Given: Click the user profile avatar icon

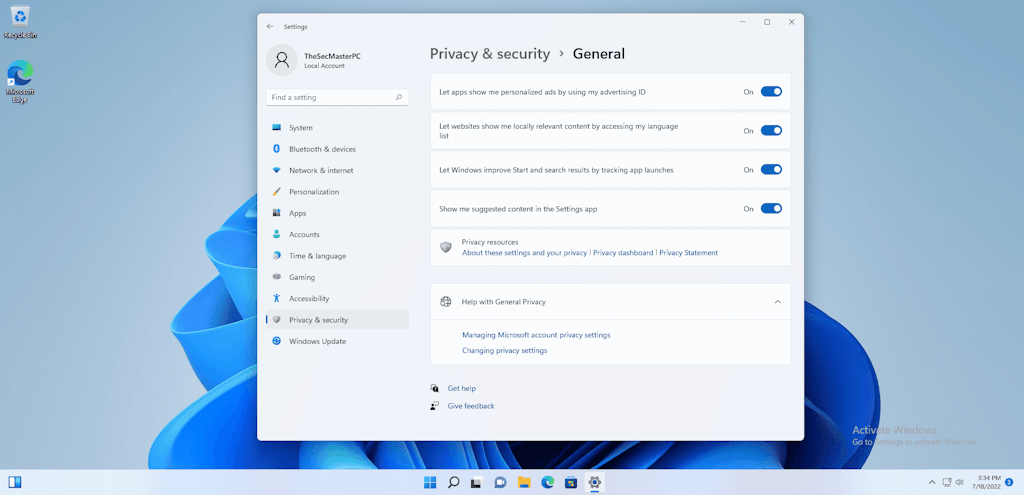Looking at the screenshot, I should coord(282,60).
